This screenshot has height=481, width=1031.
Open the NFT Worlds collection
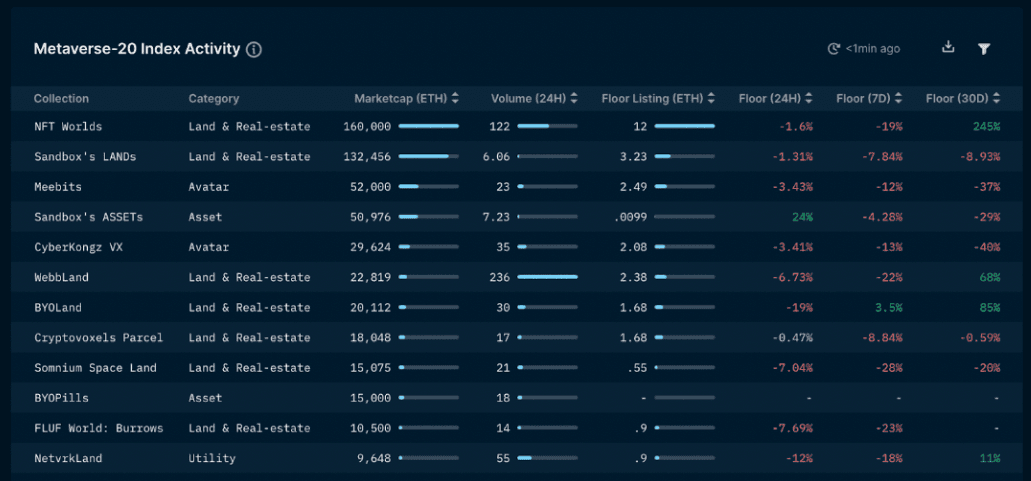coord(68,126)
